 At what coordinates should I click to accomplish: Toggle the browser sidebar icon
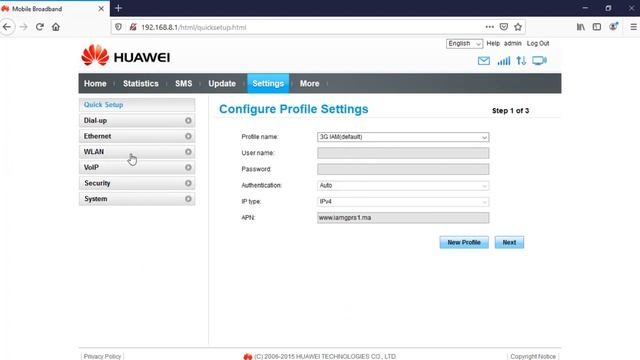point(597,27)
